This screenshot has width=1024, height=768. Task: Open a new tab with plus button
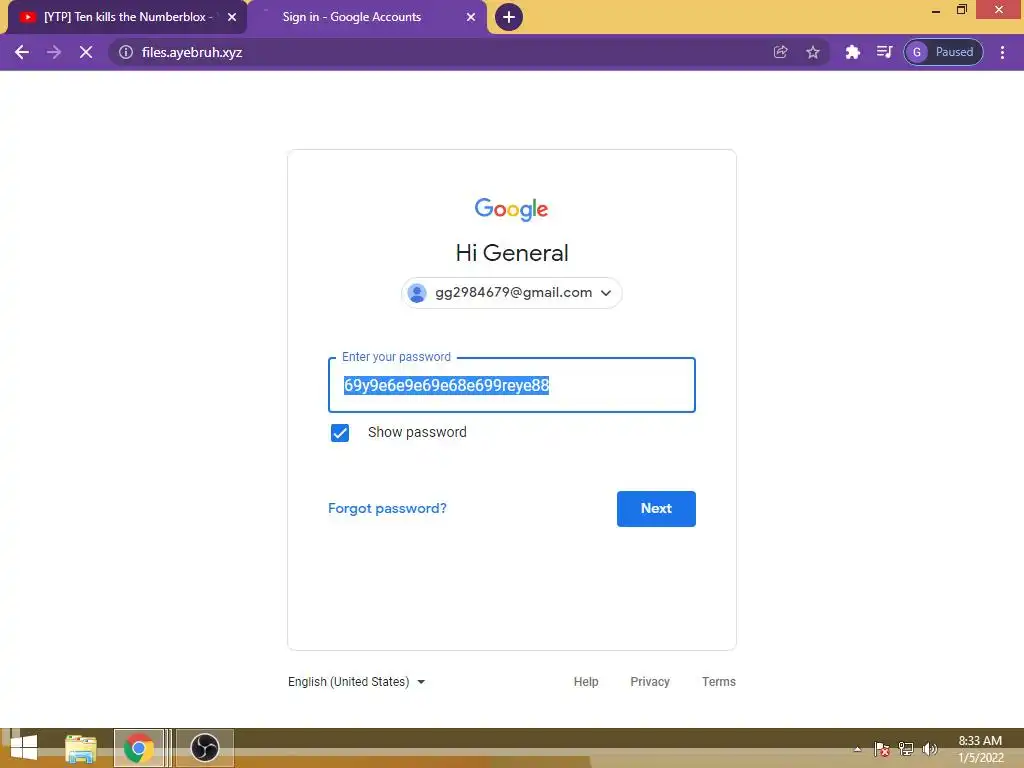[509, 17]
